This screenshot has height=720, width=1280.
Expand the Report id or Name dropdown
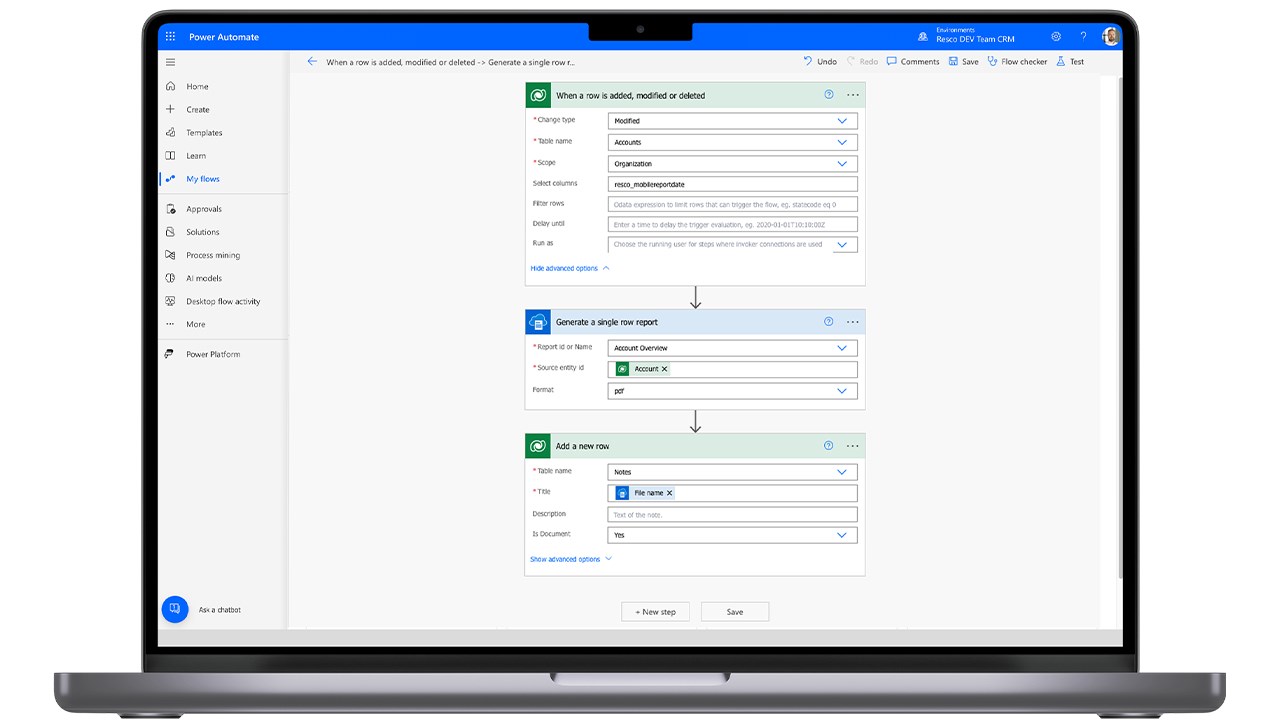point(842,348)
